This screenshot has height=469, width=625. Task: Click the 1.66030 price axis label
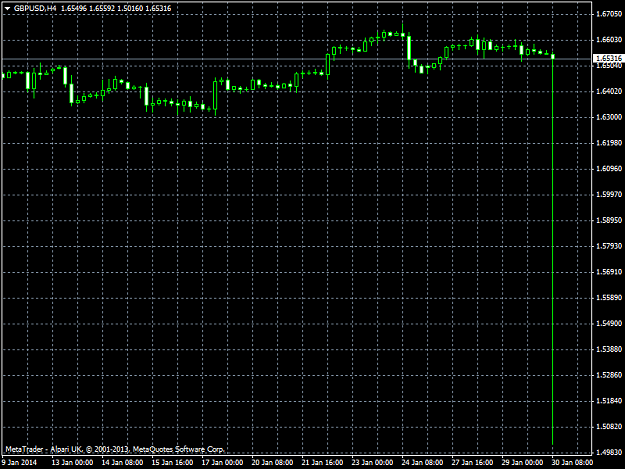pos(609,39)
